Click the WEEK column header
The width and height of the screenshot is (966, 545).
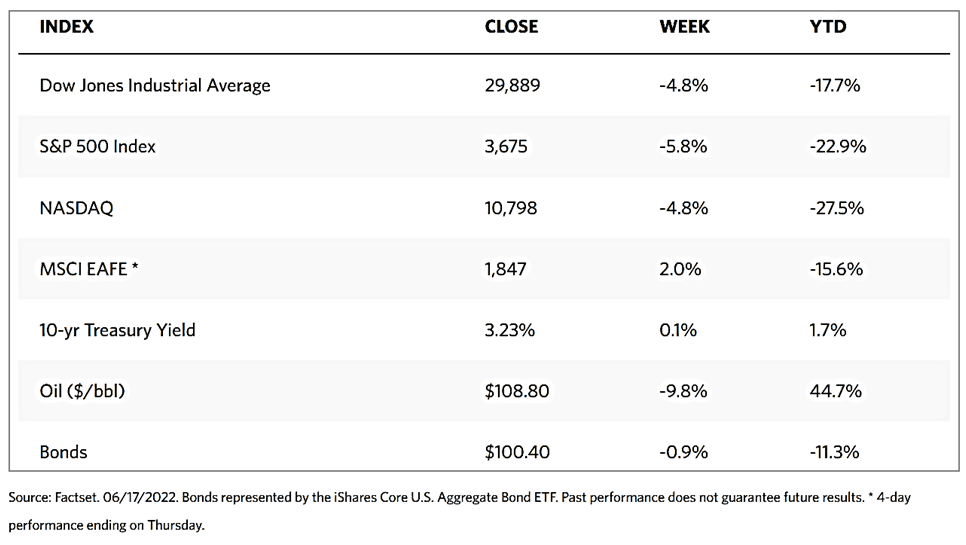point(684,27)
